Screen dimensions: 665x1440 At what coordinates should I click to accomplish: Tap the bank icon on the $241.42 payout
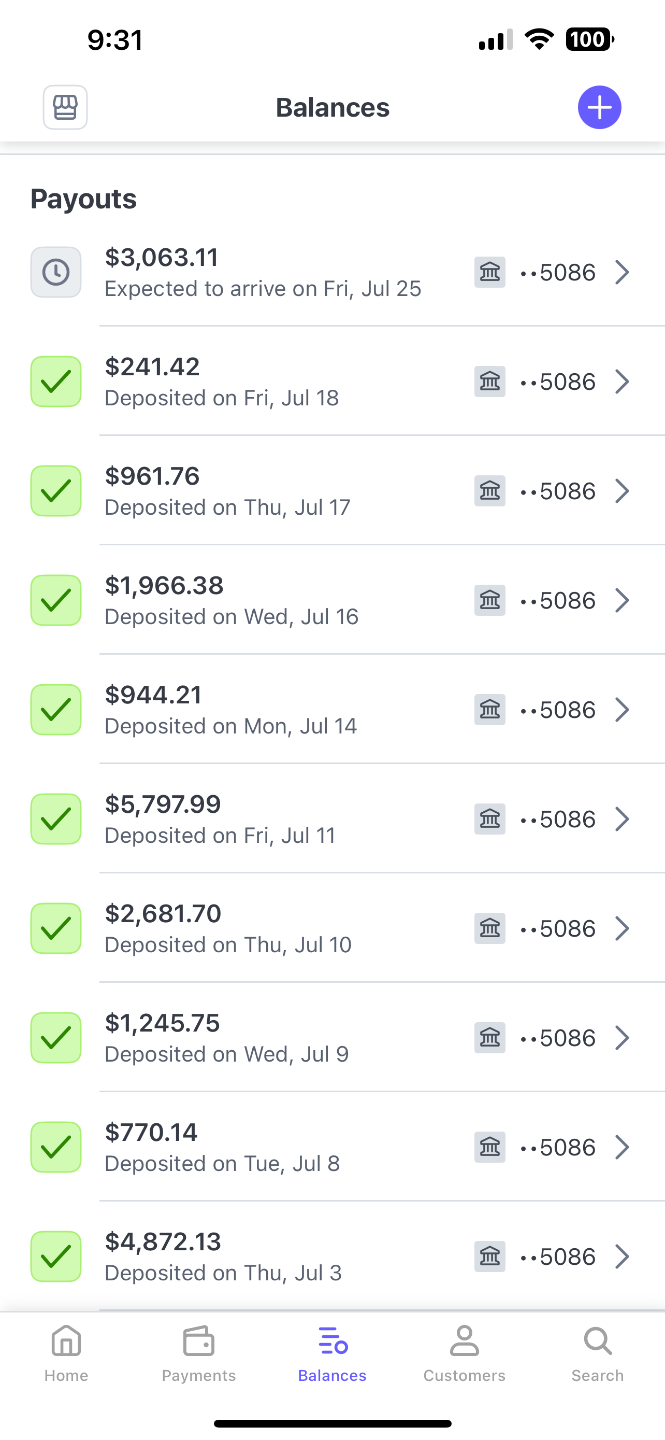[490, 381]
